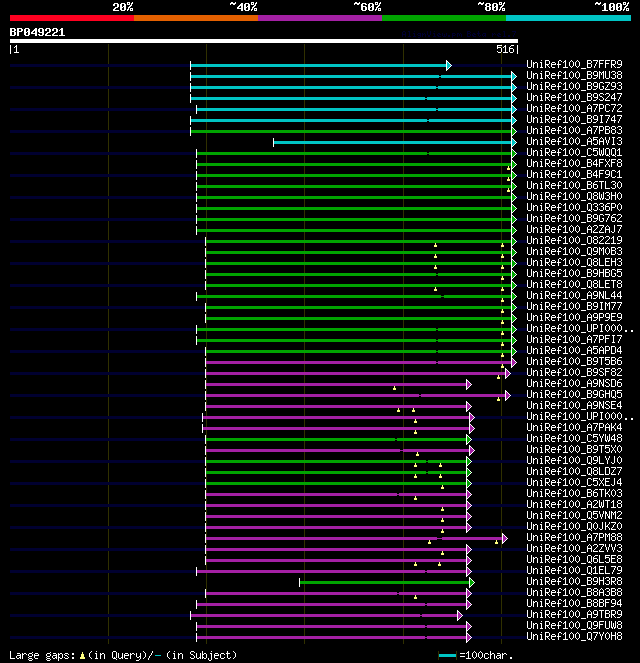Viewport: 640px width, 663px height.
Task: Select the UniRef100_A9NL44 label
Action: [574, 295]
